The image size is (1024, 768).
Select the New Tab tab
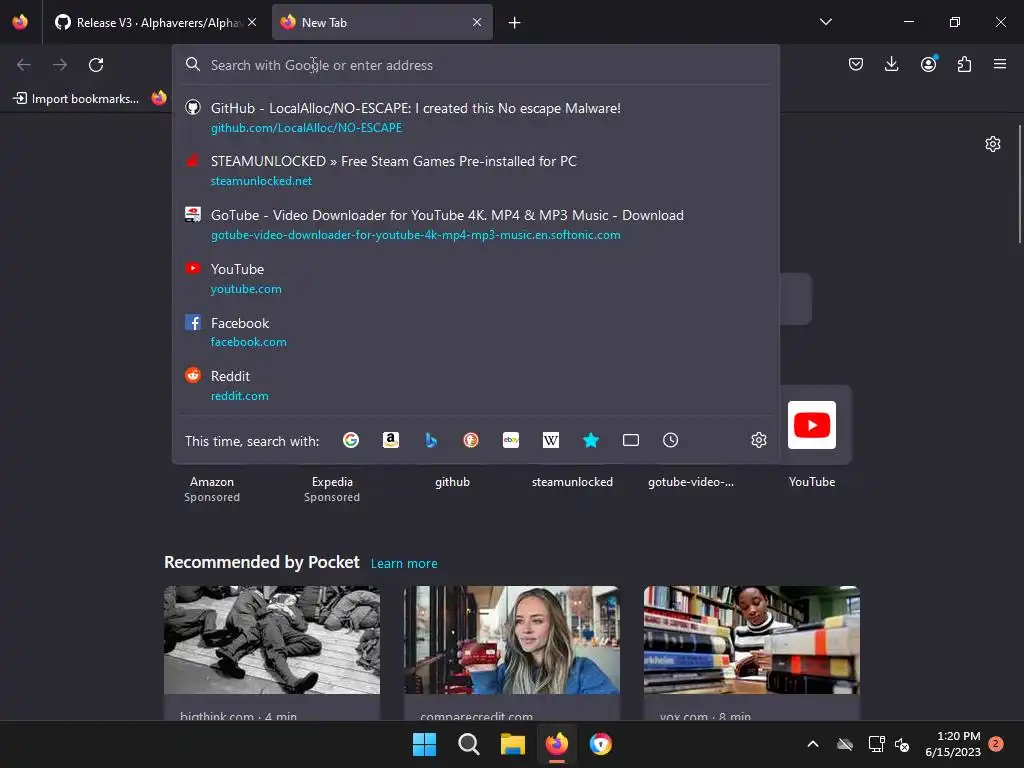(x=382, y=23)
